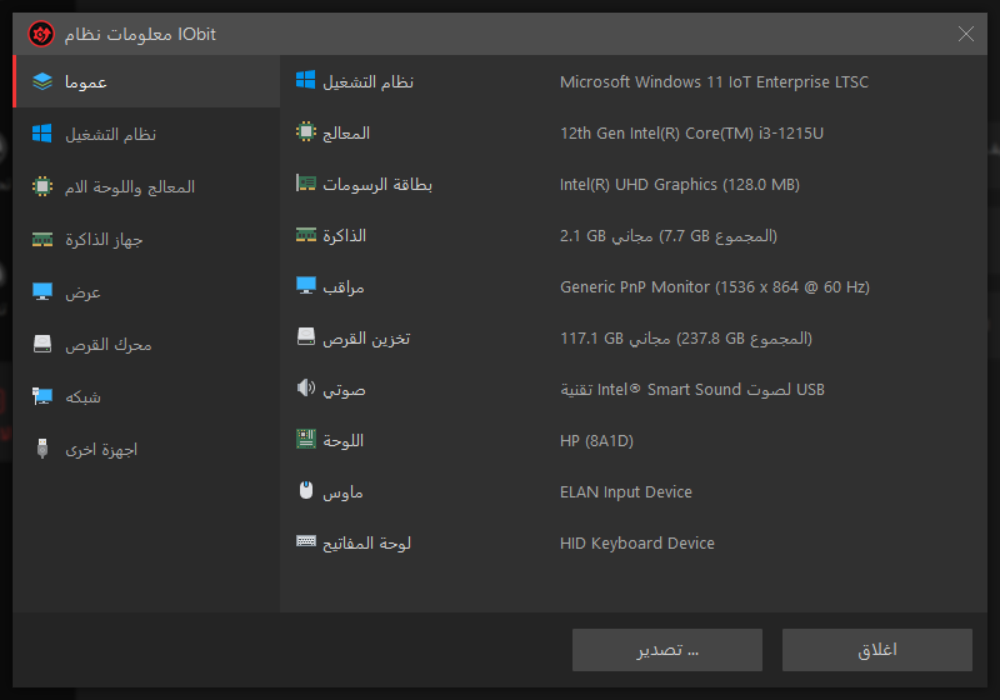Go to the شبكه network section
Screen dimensions: 1000x700
click(x=147, y=397)
